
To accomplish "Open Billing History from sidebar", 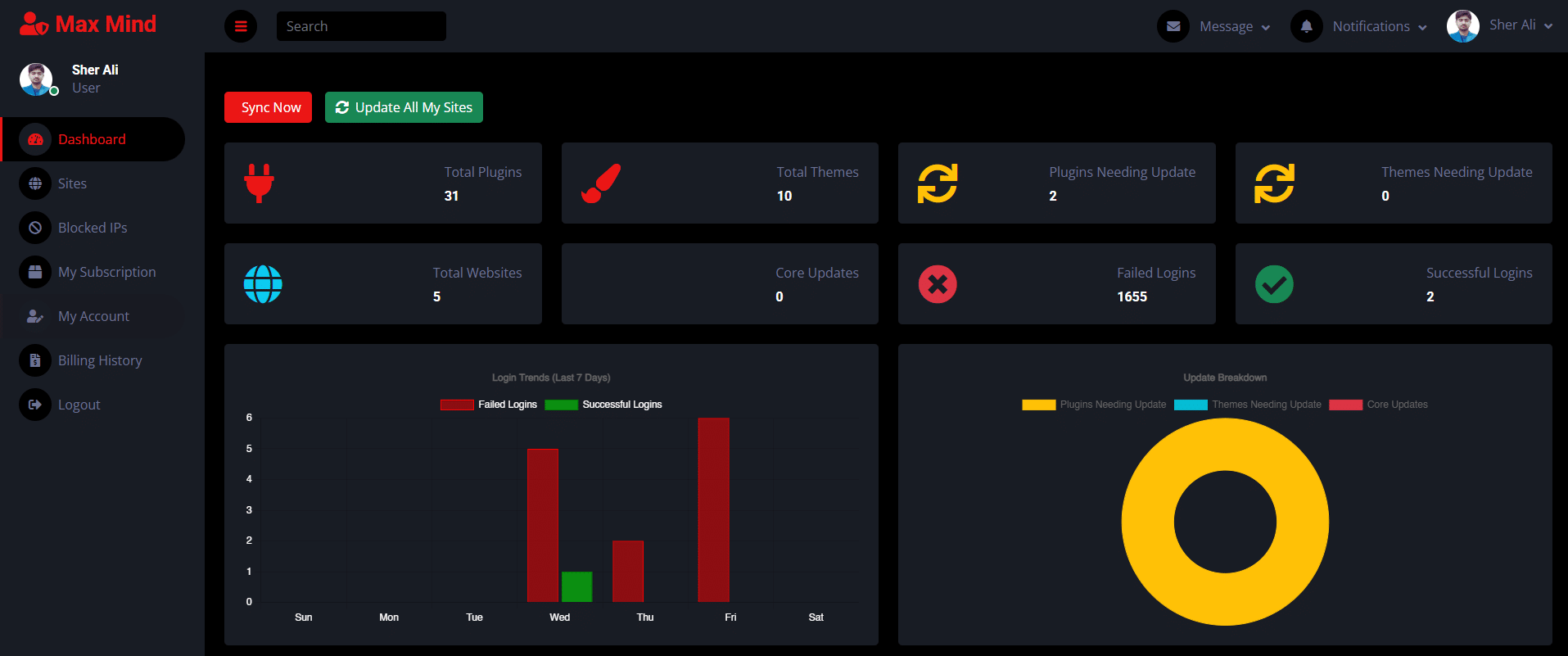I will 93,360.
